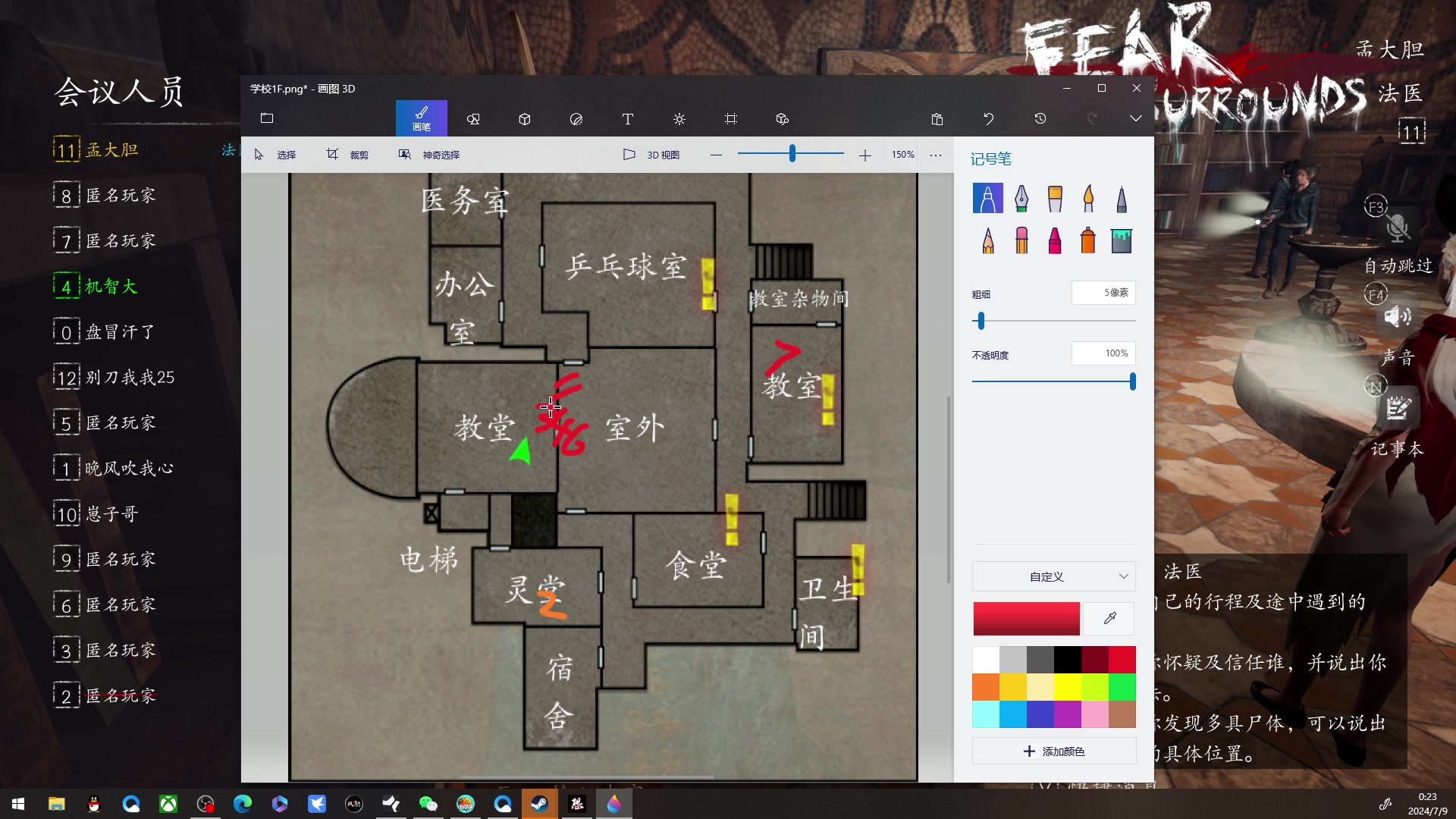1456x819 pixels.
Task: Click the 粗细 thickness slider handle
Action: pyautogui.click(x=981, y=321)
